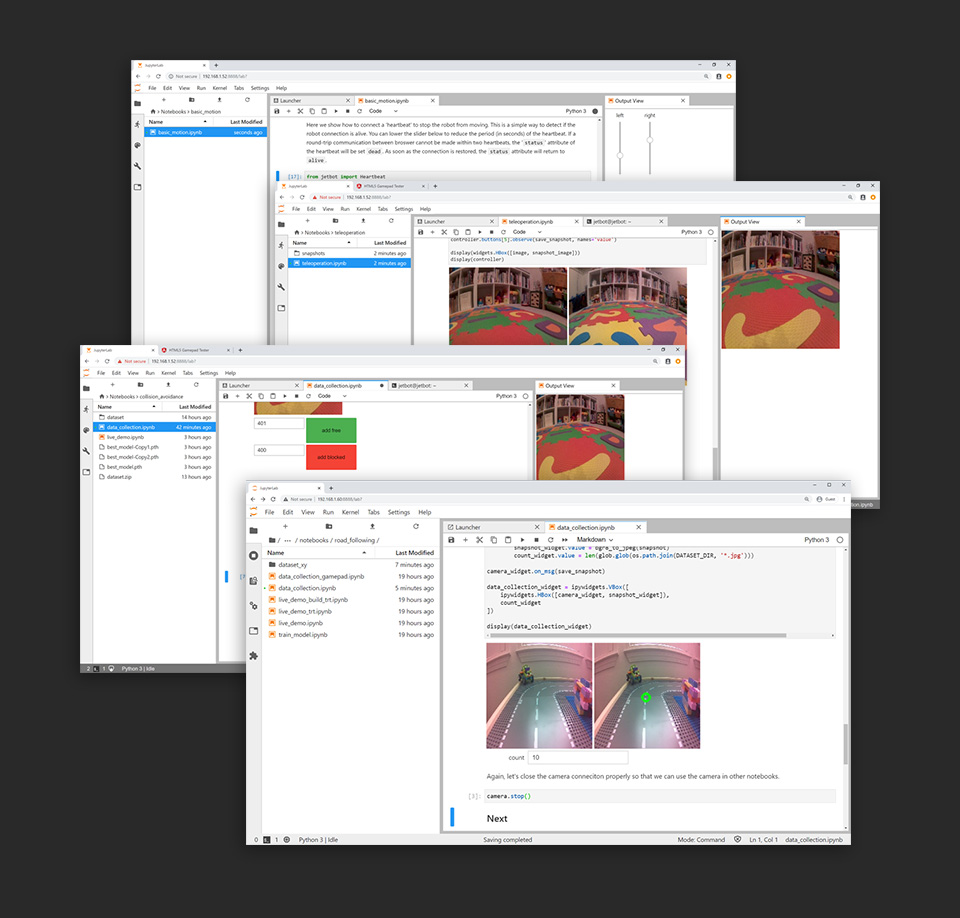Click the new folder icon in the road_following file browser
The width and height of the screenshot is (960, 918).
[x=329, y=525]
